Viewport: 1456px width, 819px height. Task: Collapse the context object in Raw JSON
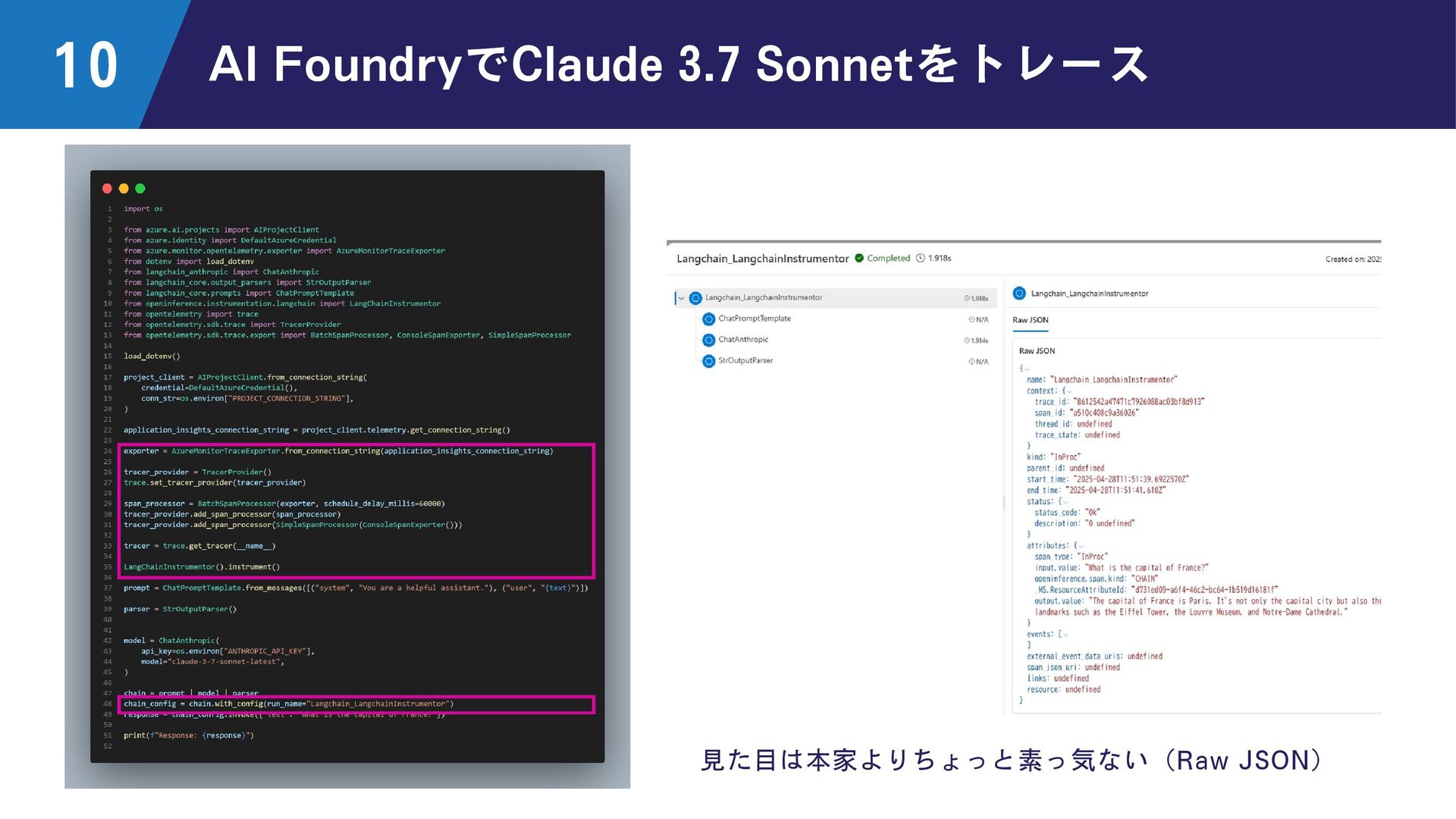1069,391
